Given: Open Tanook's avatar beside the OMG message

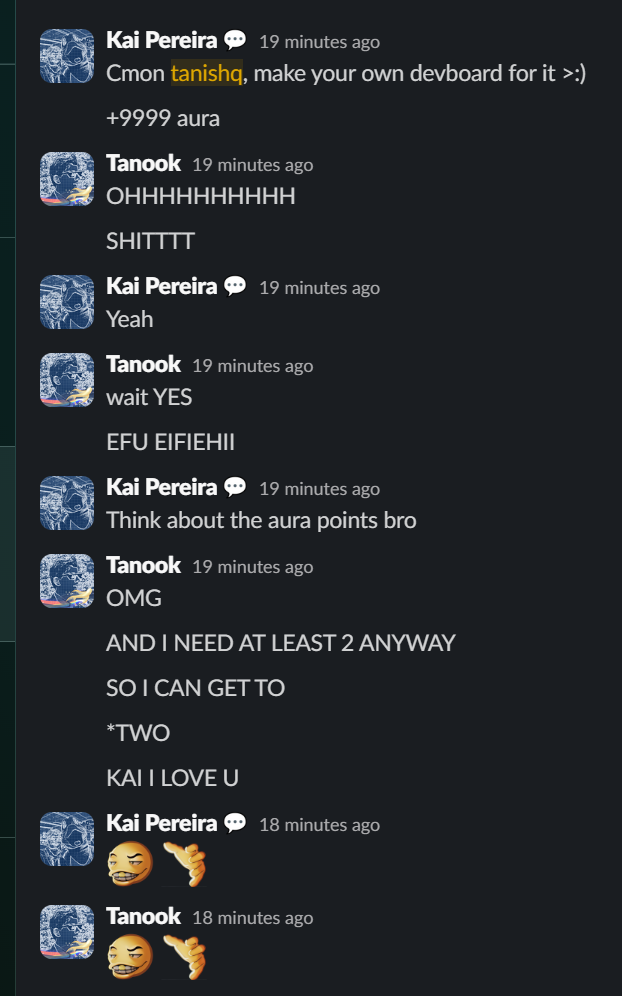Looking at the screenshot, I should 67,581.
